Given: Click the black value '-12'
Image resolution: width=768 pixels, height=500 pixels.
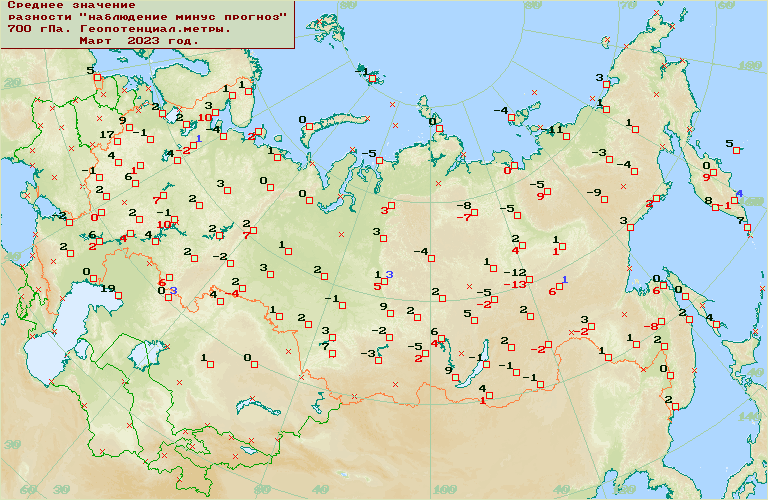Looking at the screenshot, I should pos(515,272).
